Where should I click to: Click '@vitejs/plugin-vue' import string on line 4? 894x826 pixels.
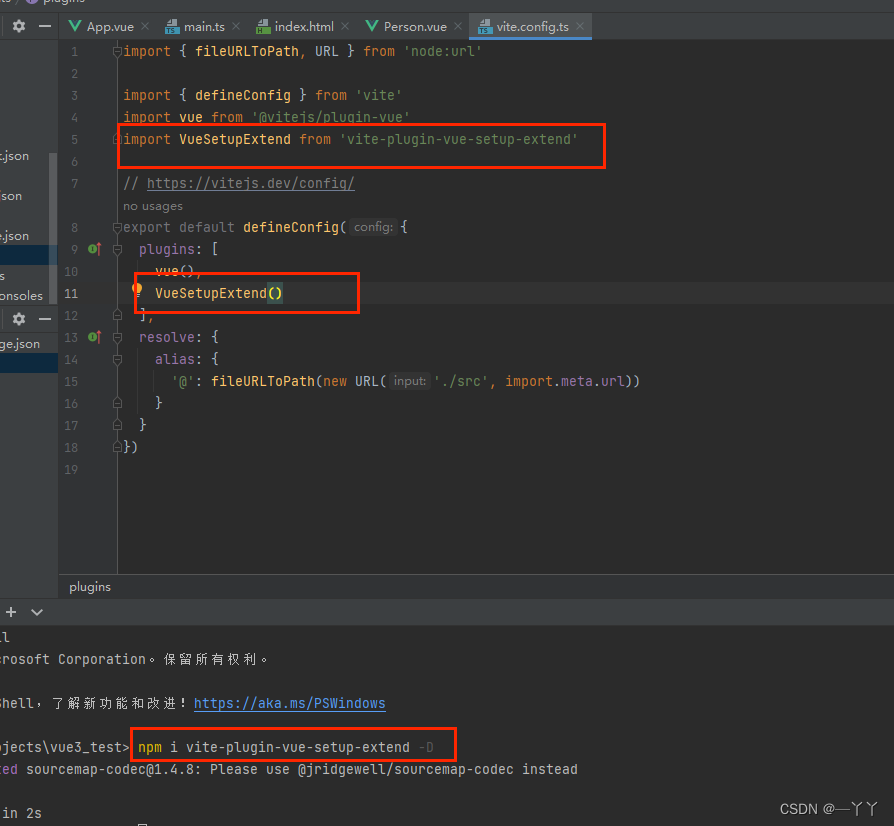pyautogui.click(x=331, y=117)
